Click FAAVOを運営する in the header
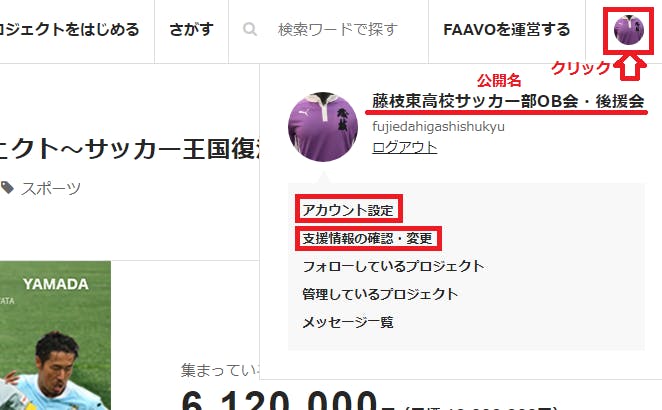Image resolution: width=662 pixels, height=410 pixels. coord(507,30)
